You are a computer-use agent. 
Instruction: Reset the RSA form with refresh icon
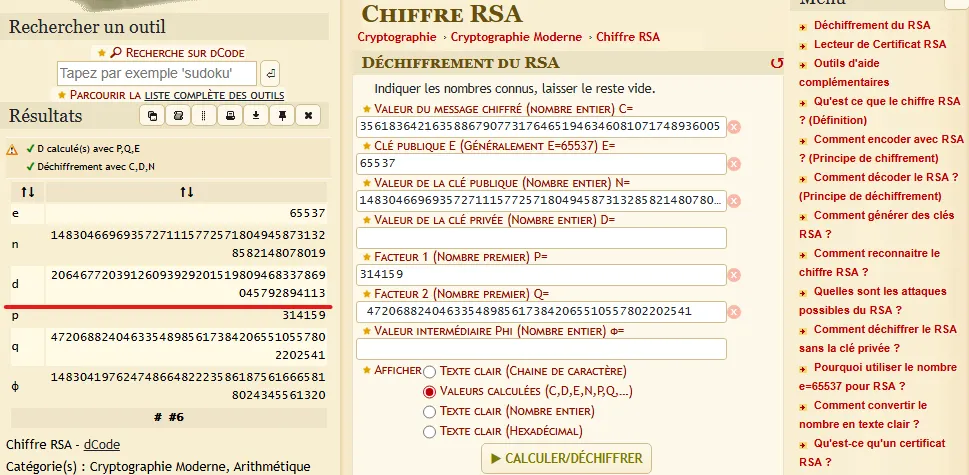[777, 63]
